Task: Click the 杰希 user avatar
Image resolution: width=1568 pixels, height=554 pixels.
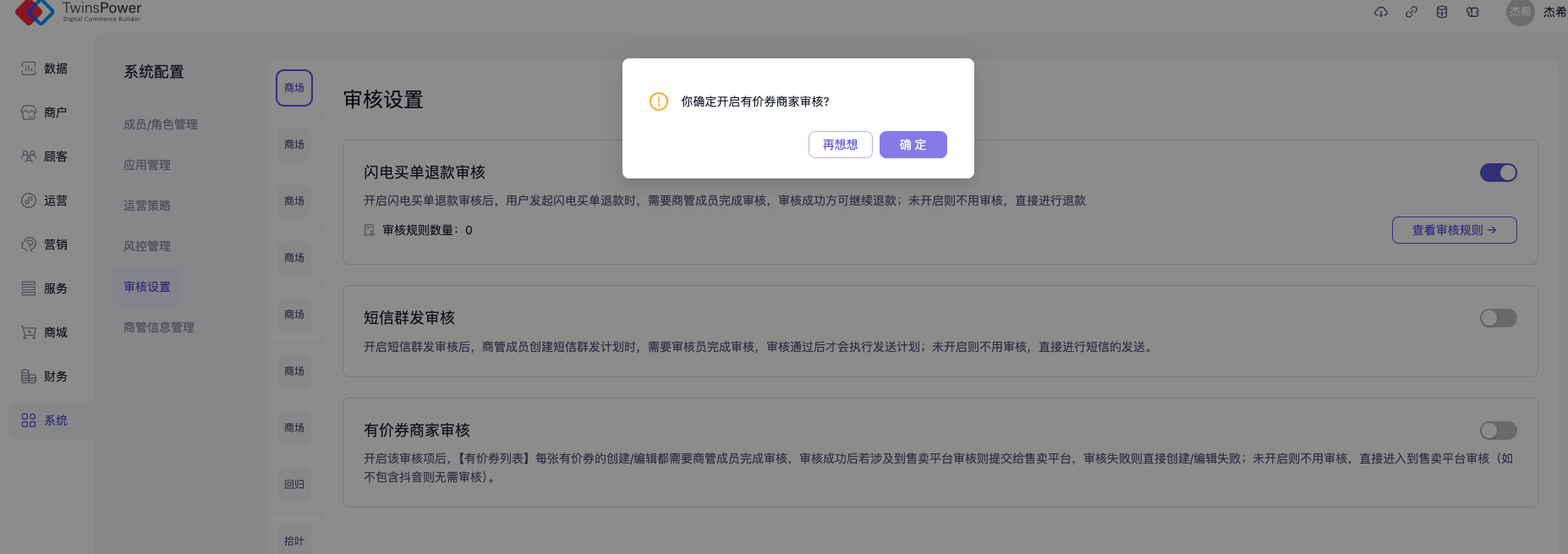Action: (1520, 12)
